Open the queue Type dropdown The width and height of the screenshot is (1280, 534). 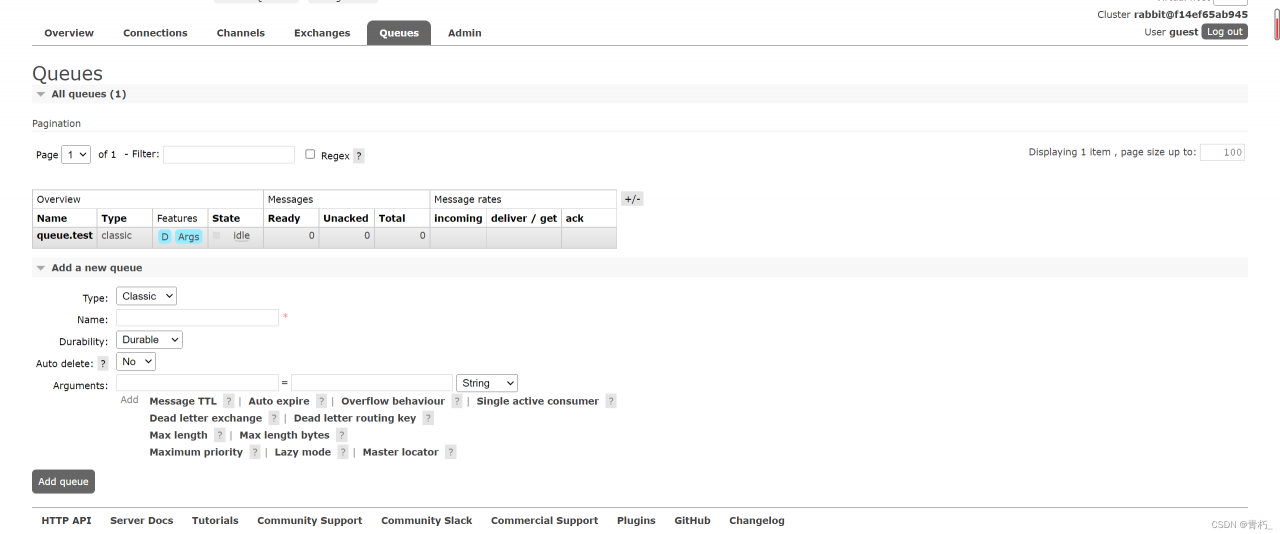point(146,296)
